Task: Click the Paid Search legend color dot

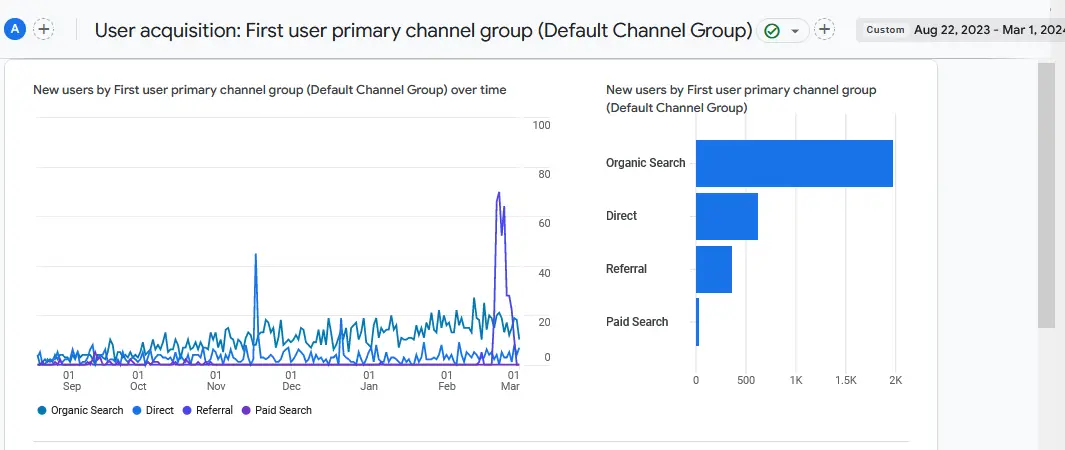Action: click(247, 410)
